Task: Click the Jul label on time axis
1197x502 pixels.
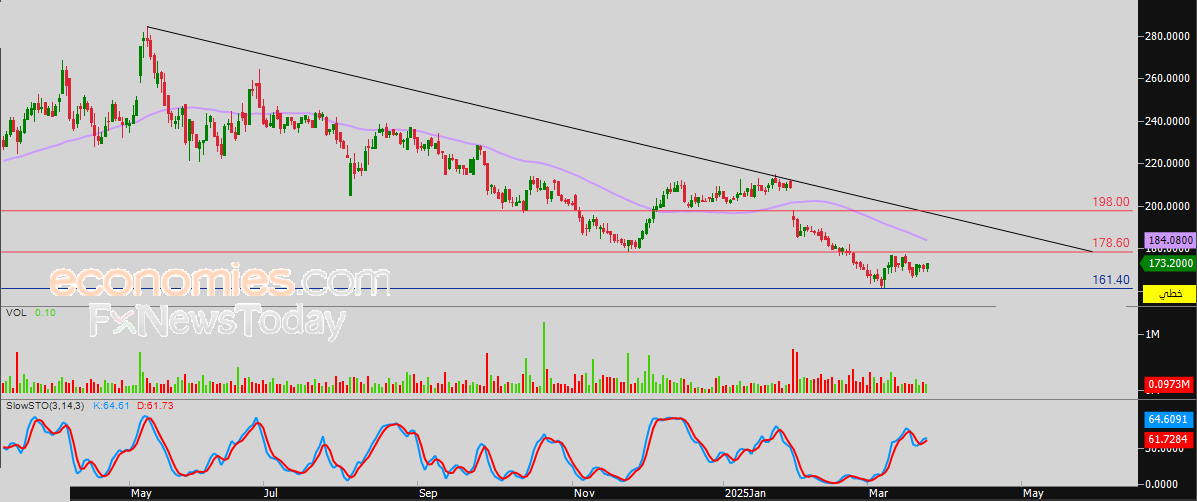Action: pos(269,494)
